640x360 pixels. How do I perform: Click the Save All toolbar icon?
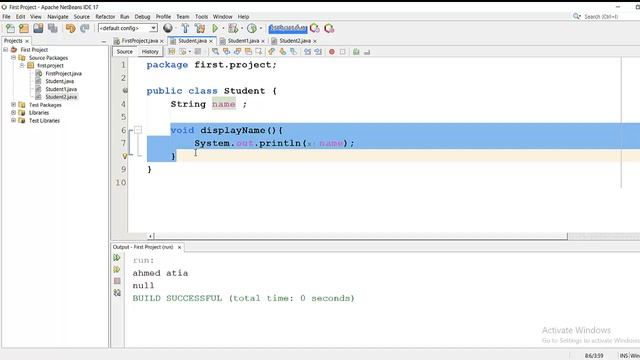pos(53,28)
